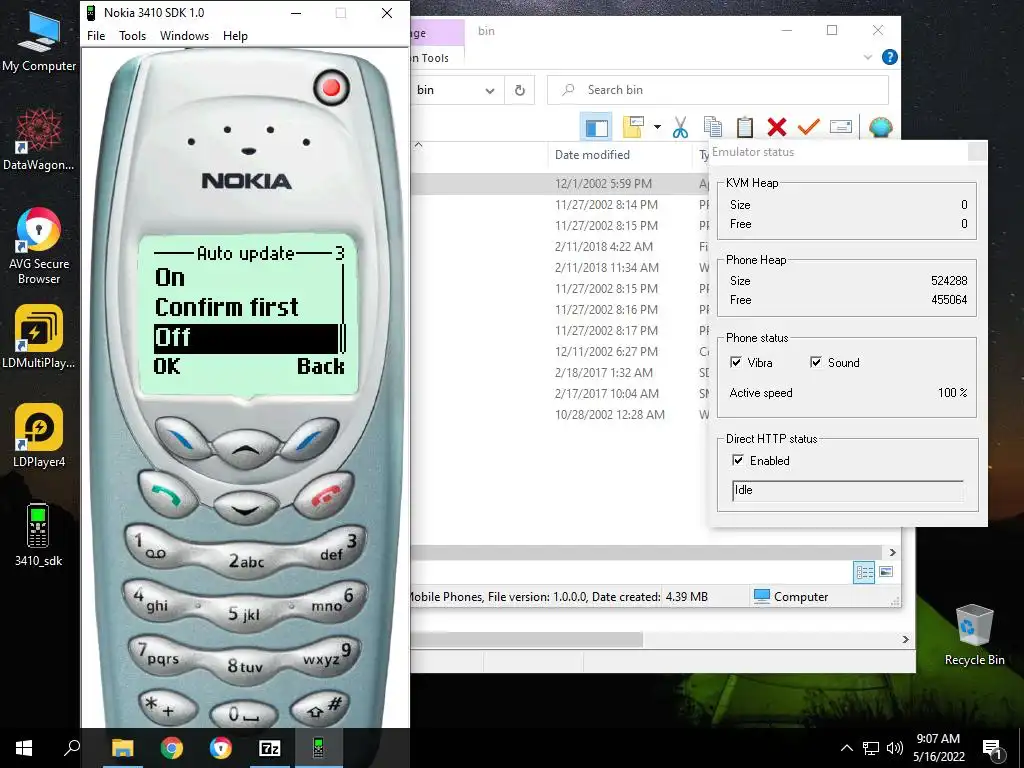Tap the 1 voicemail key on keypad
Screen dimensions: 1024x768
tap(153, 547)
